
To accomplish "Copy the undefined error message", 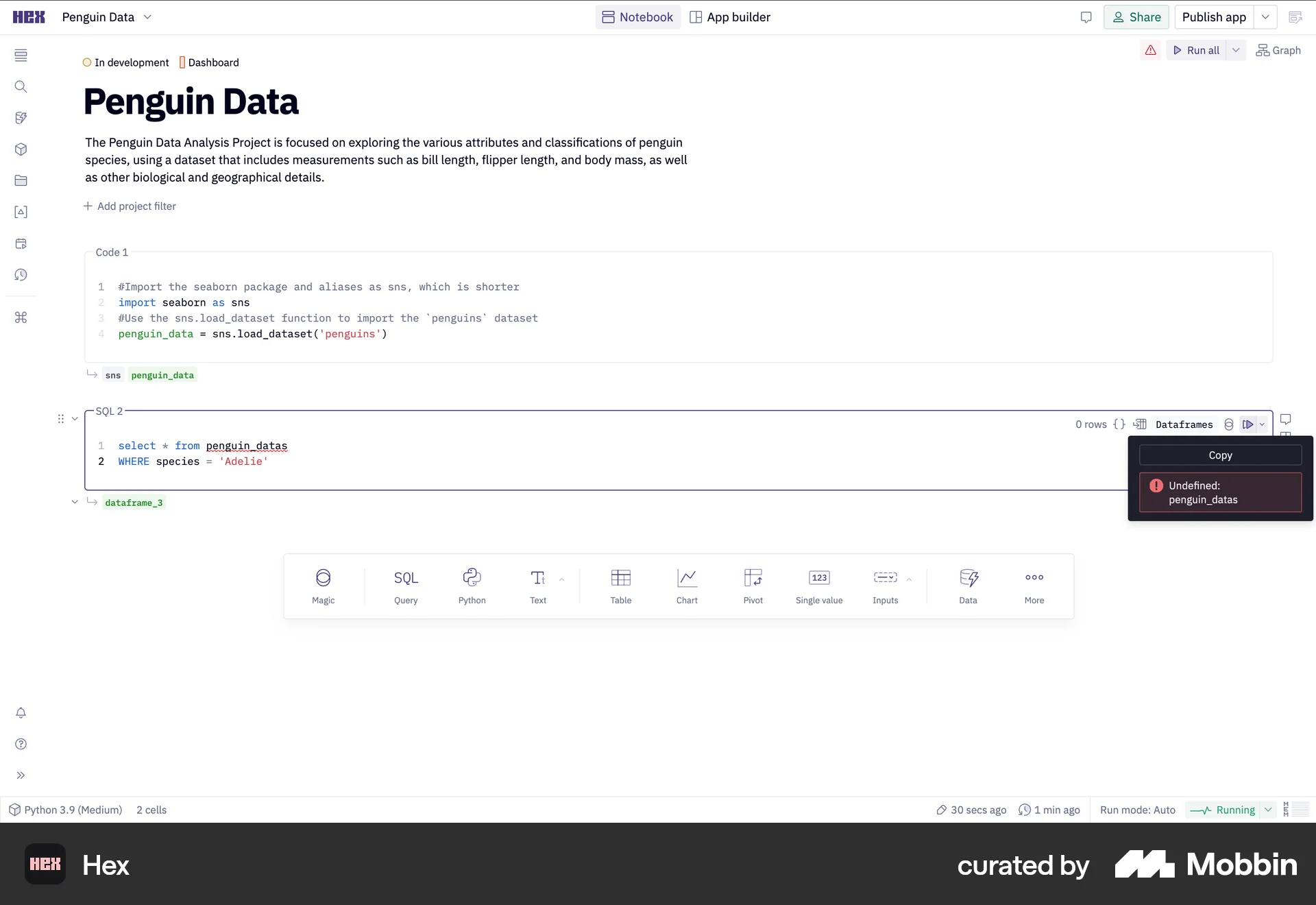I will 1220,455.
